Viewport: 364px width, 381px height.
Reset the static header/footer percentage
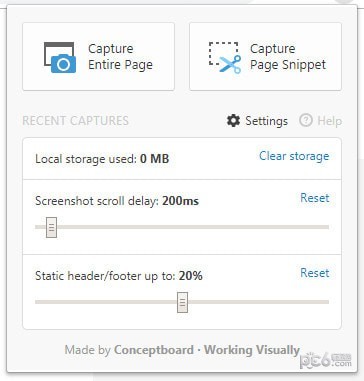coord(315,273)
